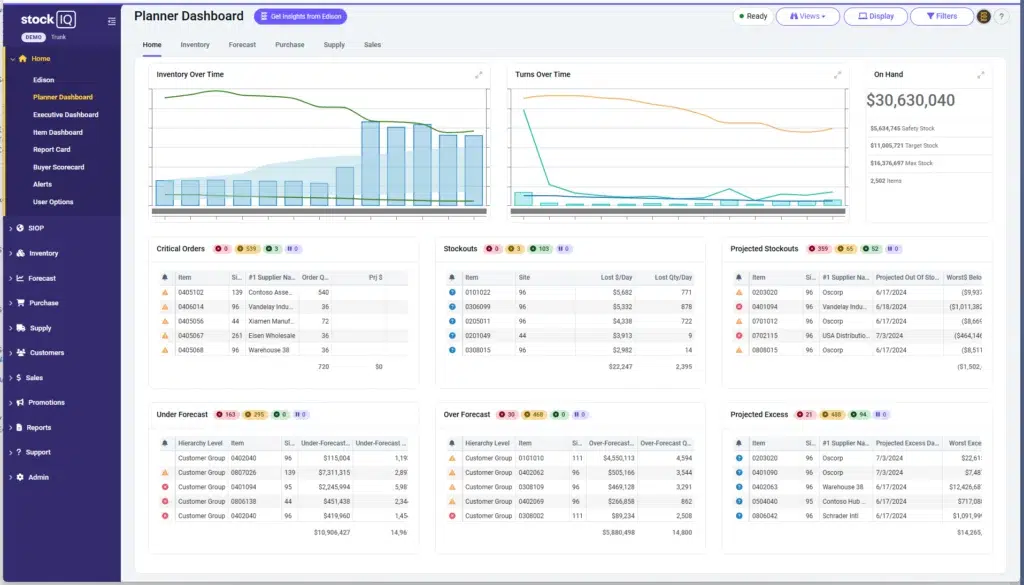Switch to the Supply tab

pos(334,45)
